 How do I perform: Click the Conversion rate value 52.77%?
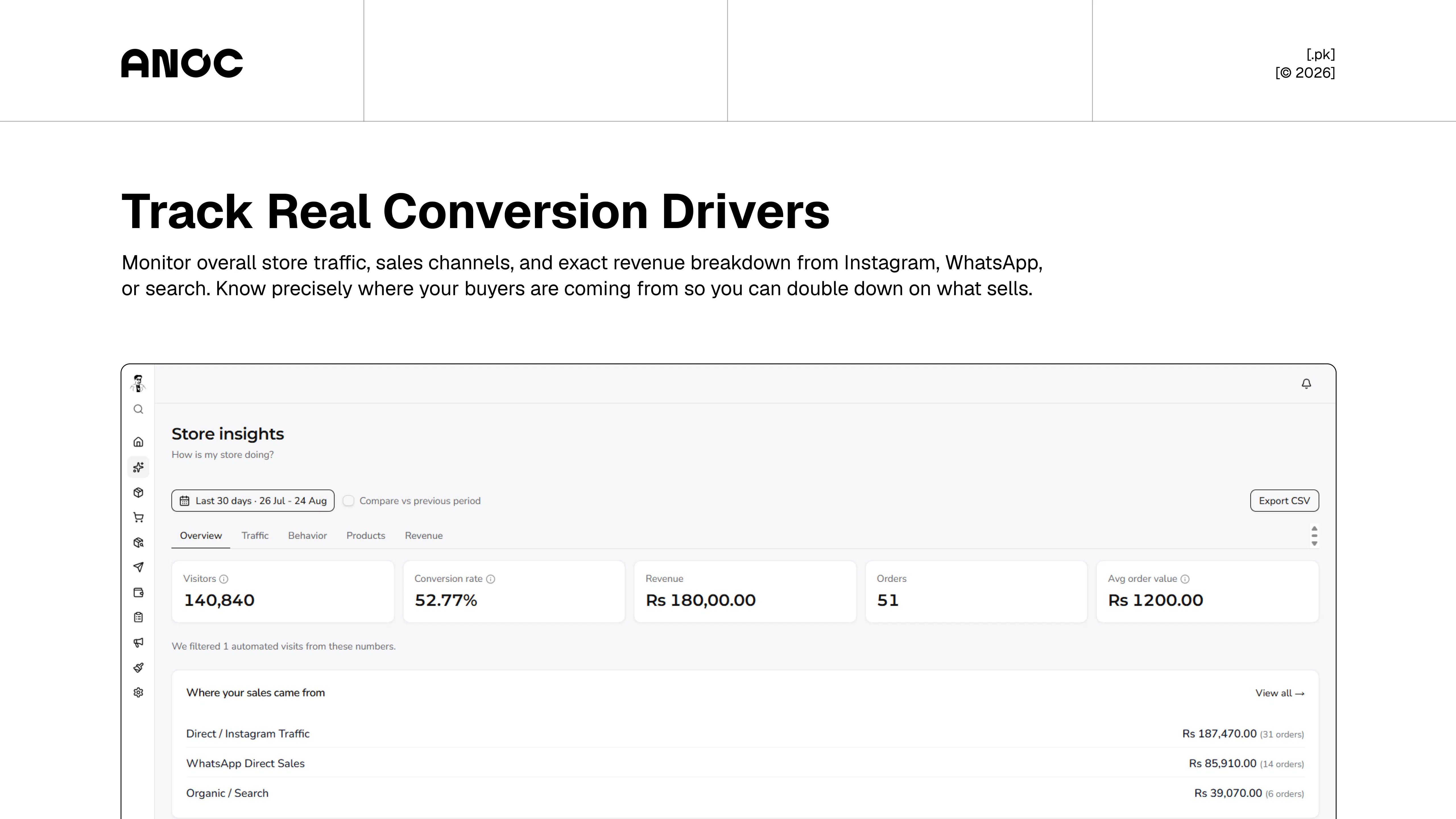coord(446,600)
